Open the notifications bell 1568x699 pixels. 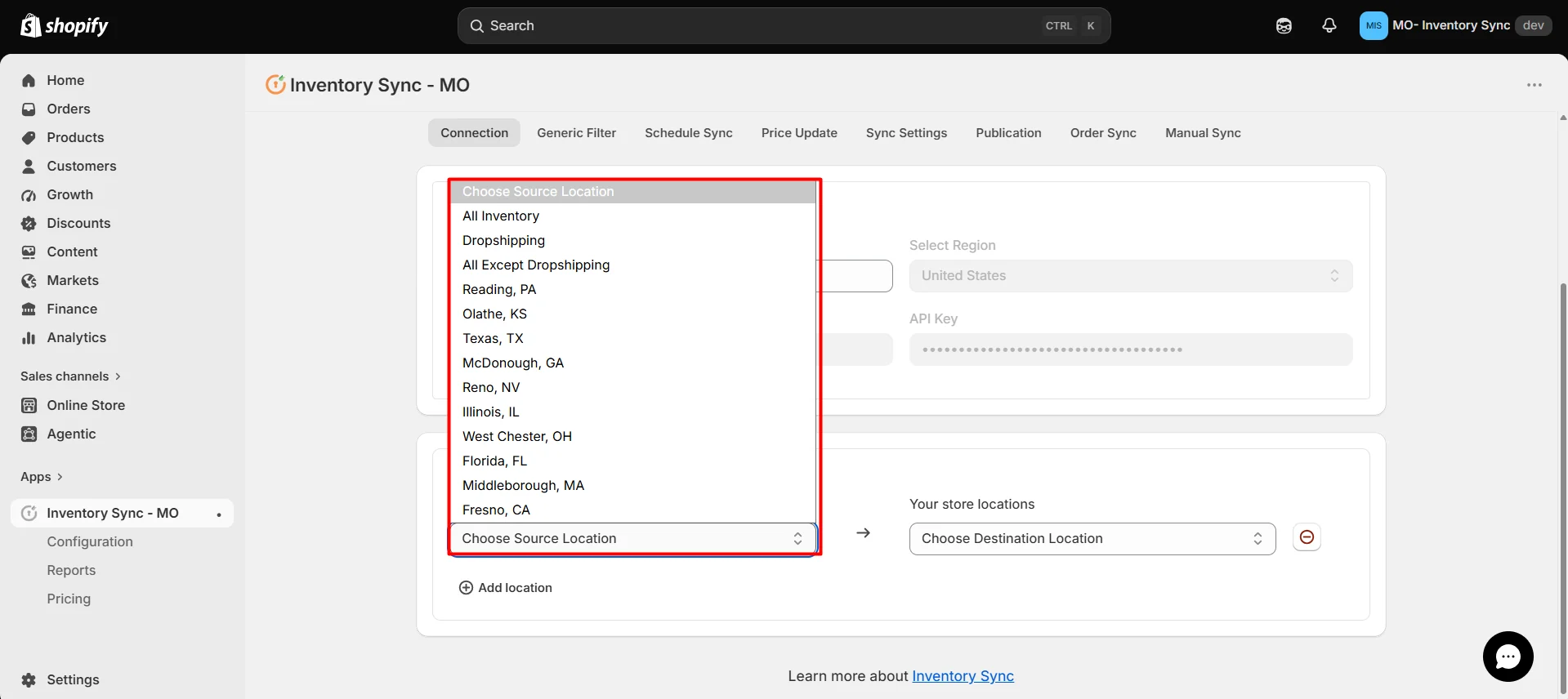(x=1329, y=25)
